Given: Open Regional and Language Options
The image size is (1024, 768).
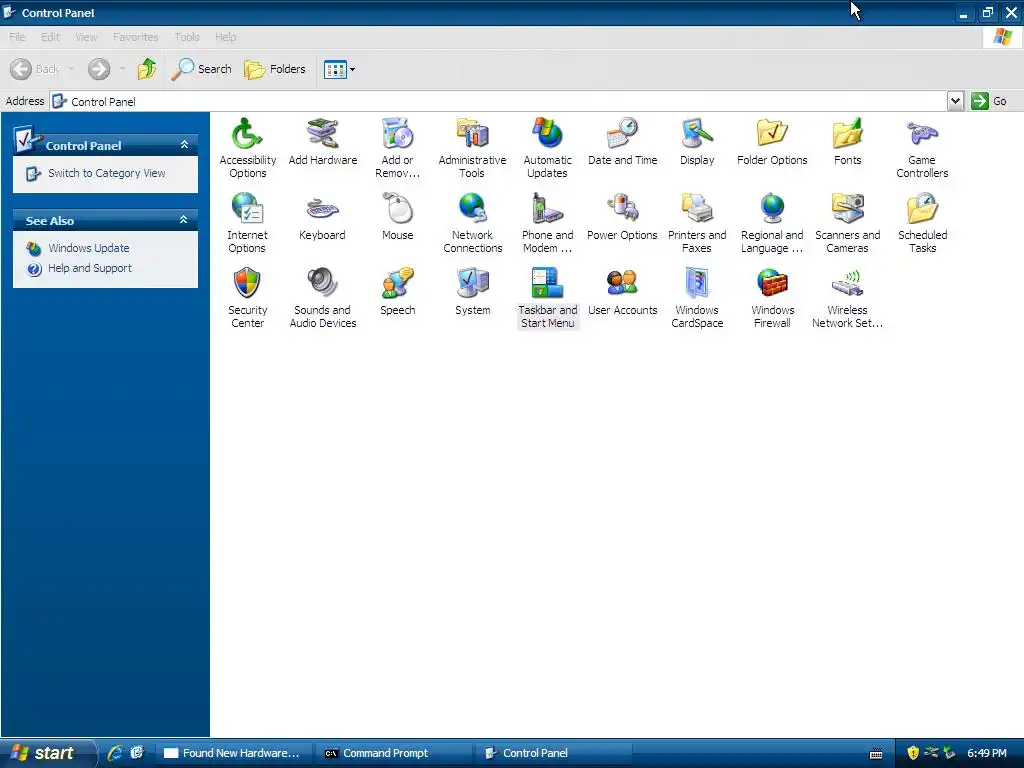Looking at the screenshot, I should click(x=772, y=223).
